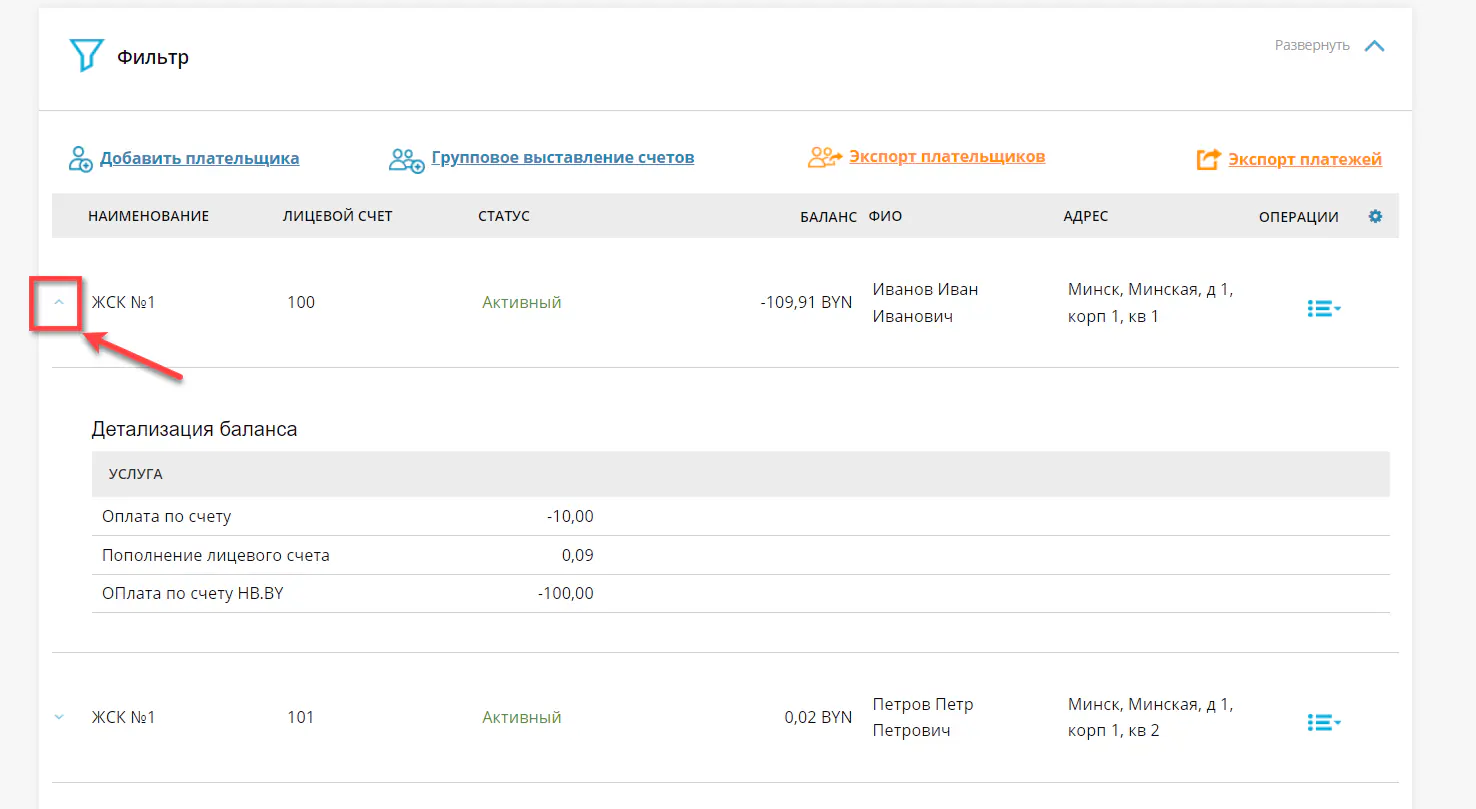Collapse balance details for account 100
This screenshot has width=1476, height=809.
[x=59, y=302]
